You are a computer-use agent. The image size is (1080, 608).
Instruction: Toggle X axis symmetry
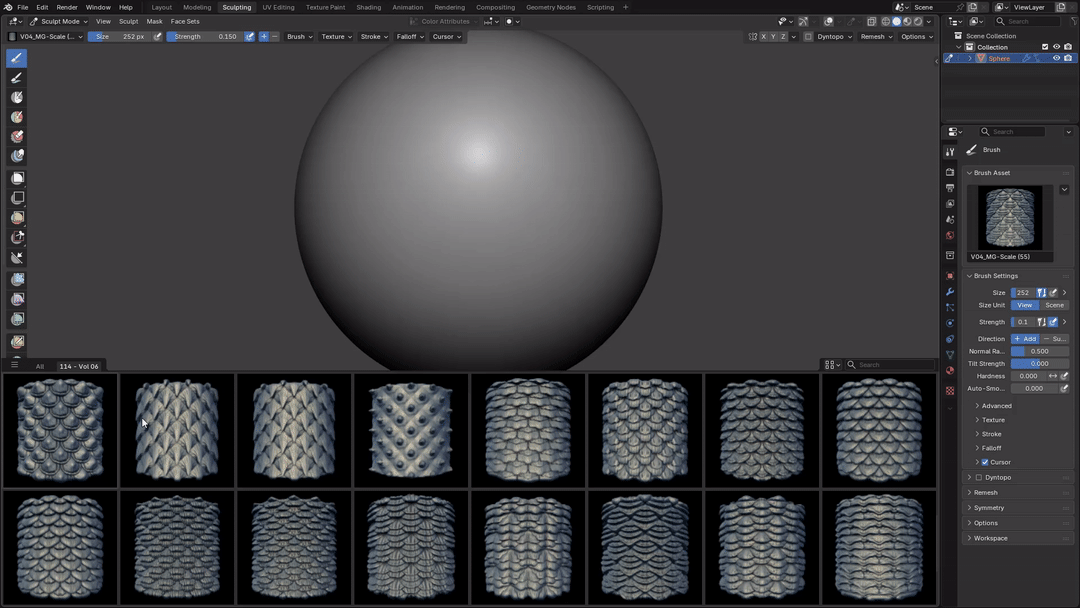763,36
